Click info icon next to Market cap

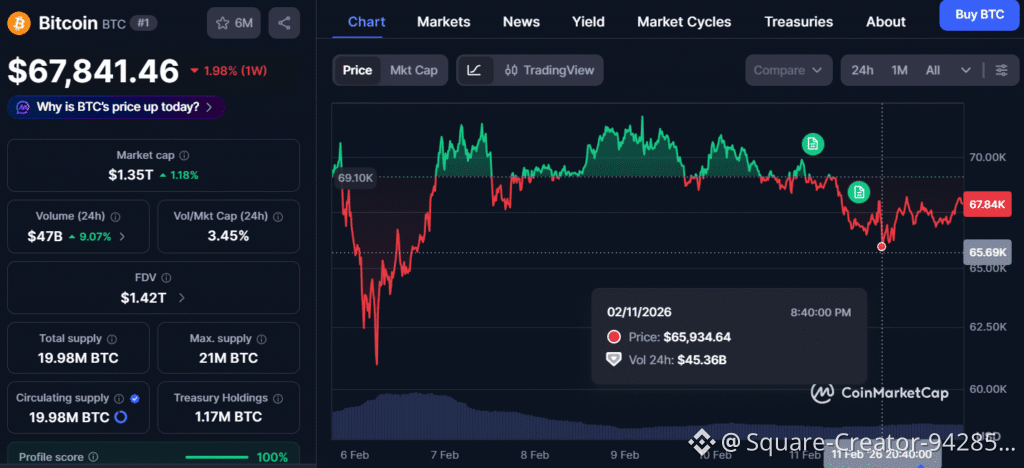click(184, 155)
